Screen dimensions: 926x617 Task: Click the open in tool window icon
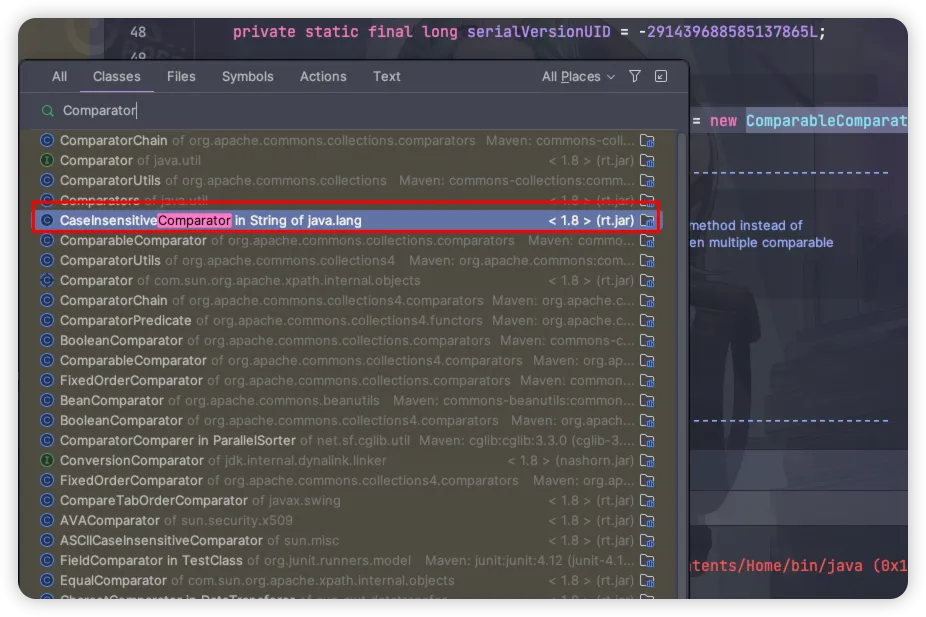(x=661, y=77)
